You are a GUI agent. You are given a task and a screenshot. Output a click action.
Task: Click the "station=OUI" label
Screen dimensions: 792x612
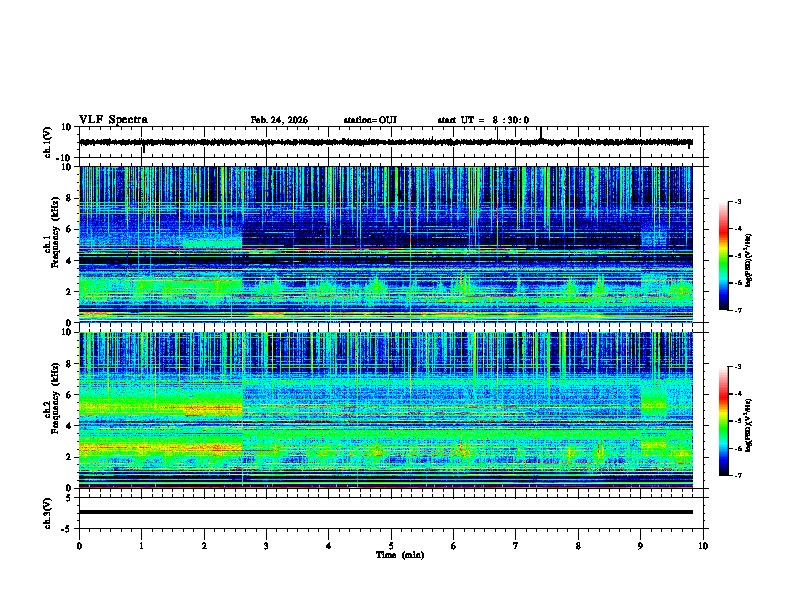pos(370,120)
